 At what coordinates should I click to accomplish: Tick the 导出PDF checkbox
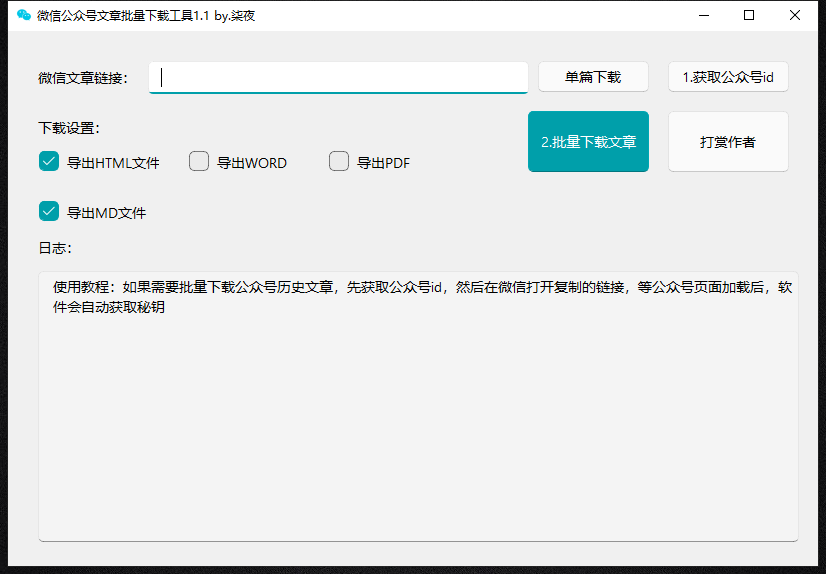pos(339,161)
